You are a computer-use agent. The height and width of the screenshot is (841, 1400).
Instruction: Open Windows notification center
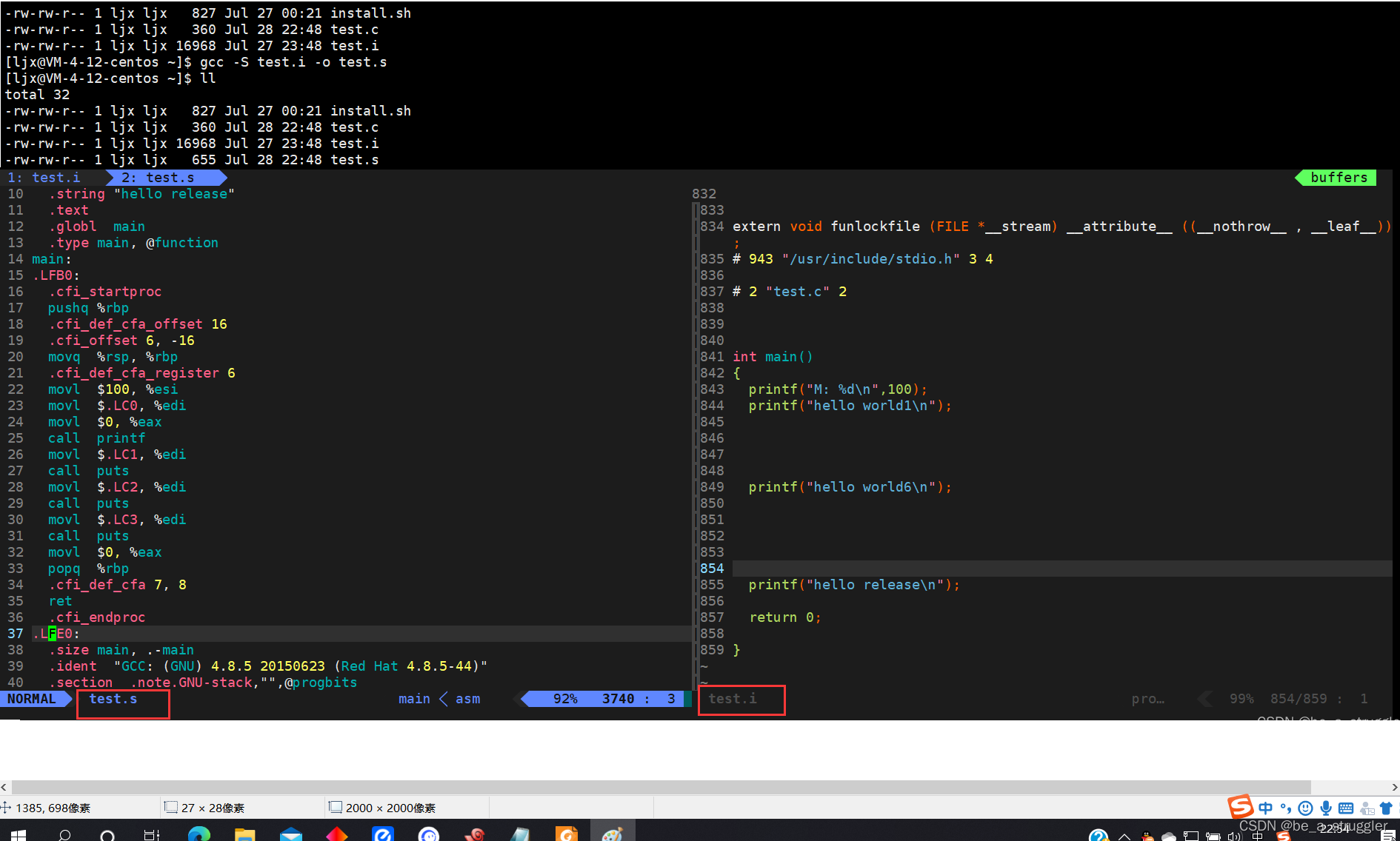click(x=1389, y=836)
